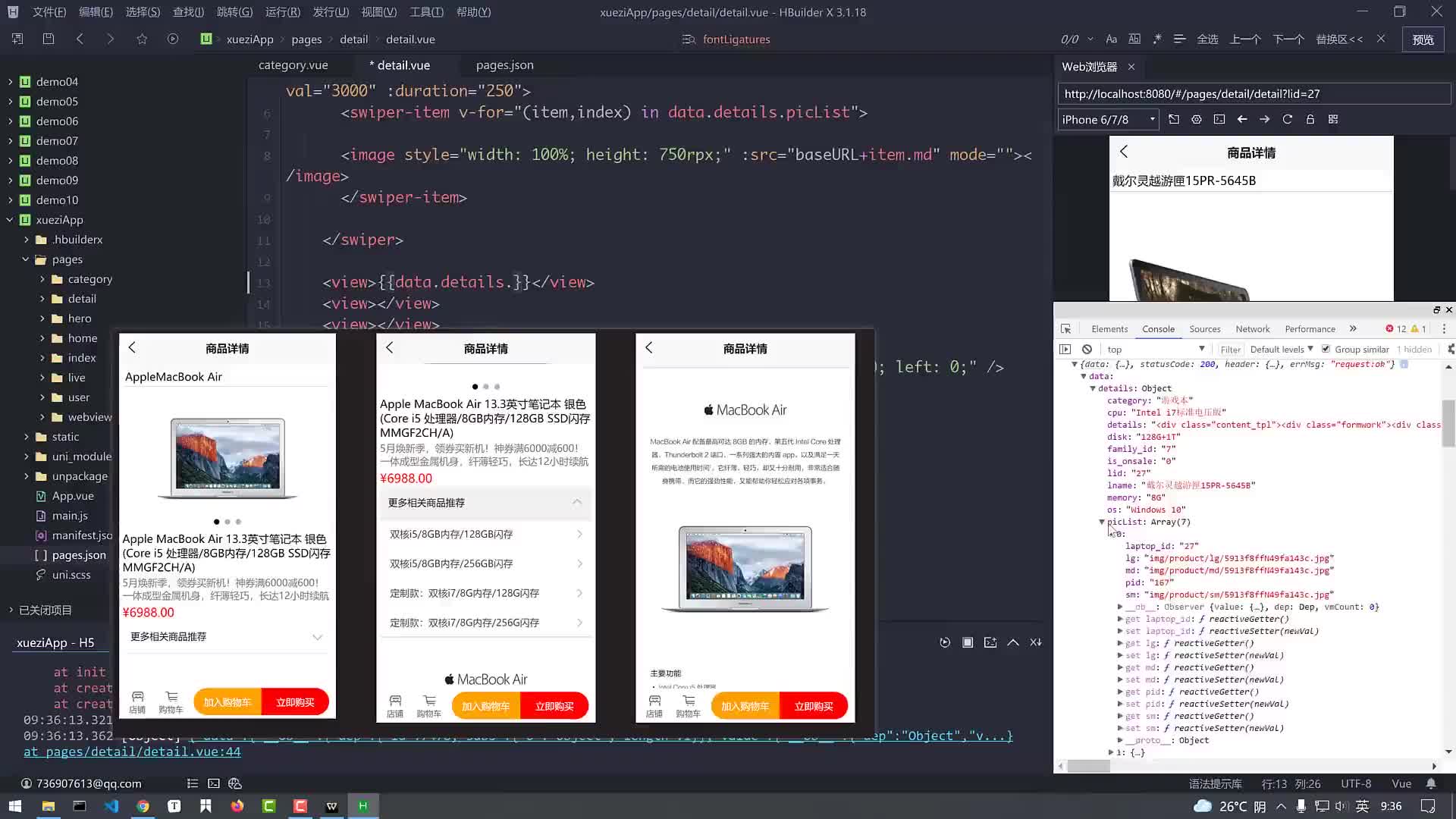Open manifest.json in the file tree
Screen dimensions: 1456x819
point(82,535)
